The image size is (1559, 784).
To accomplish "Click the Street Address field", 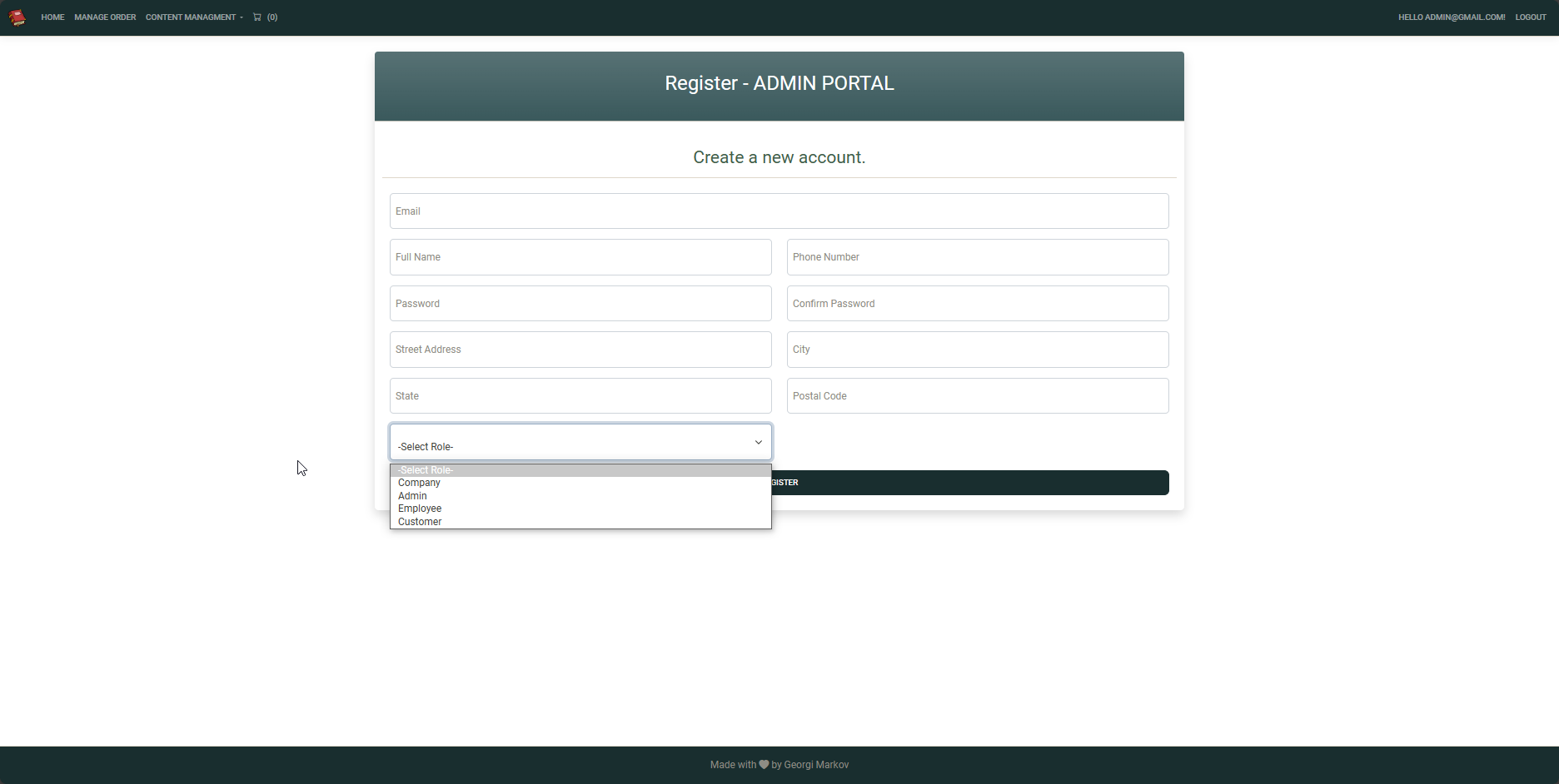I will [x=580, y=350].
